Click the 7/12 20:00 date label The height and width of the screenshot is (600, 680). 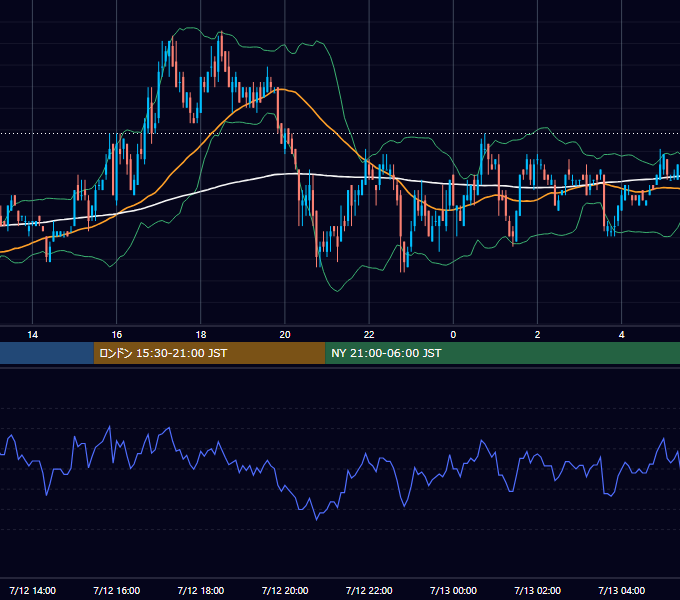pyautogui.click(x=285, y=590)
